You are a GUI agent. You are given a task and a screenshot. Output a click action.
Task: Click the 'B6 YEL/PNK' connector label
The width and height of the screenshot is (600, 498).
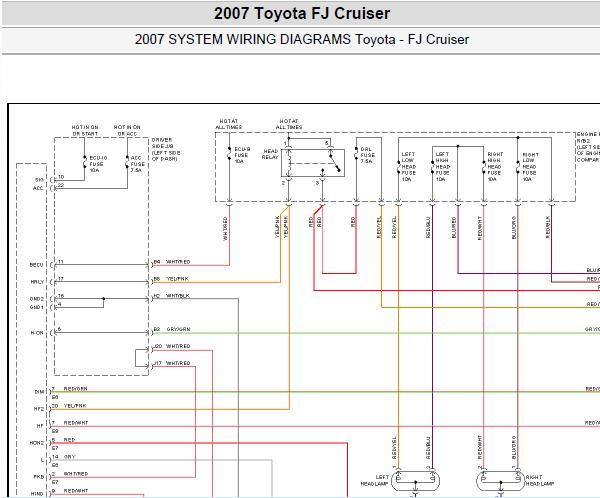point(171,279)
